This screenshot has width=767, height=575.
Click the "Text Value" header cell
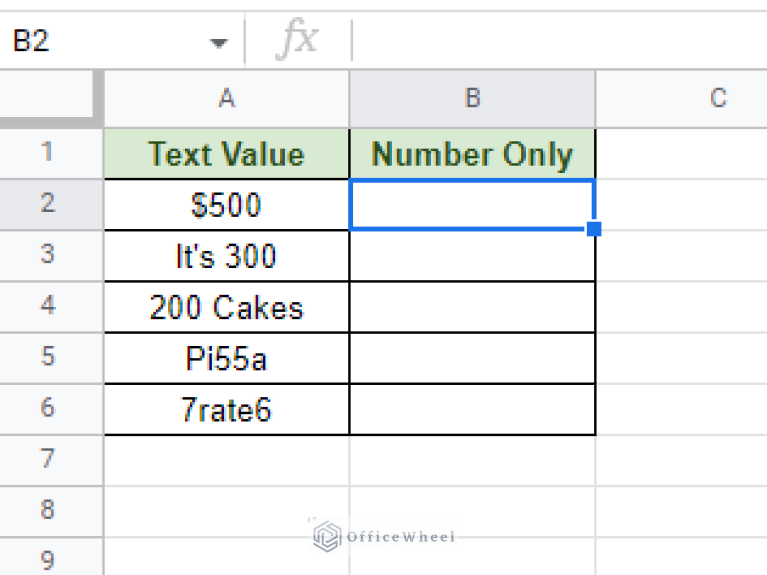point(227,154)
